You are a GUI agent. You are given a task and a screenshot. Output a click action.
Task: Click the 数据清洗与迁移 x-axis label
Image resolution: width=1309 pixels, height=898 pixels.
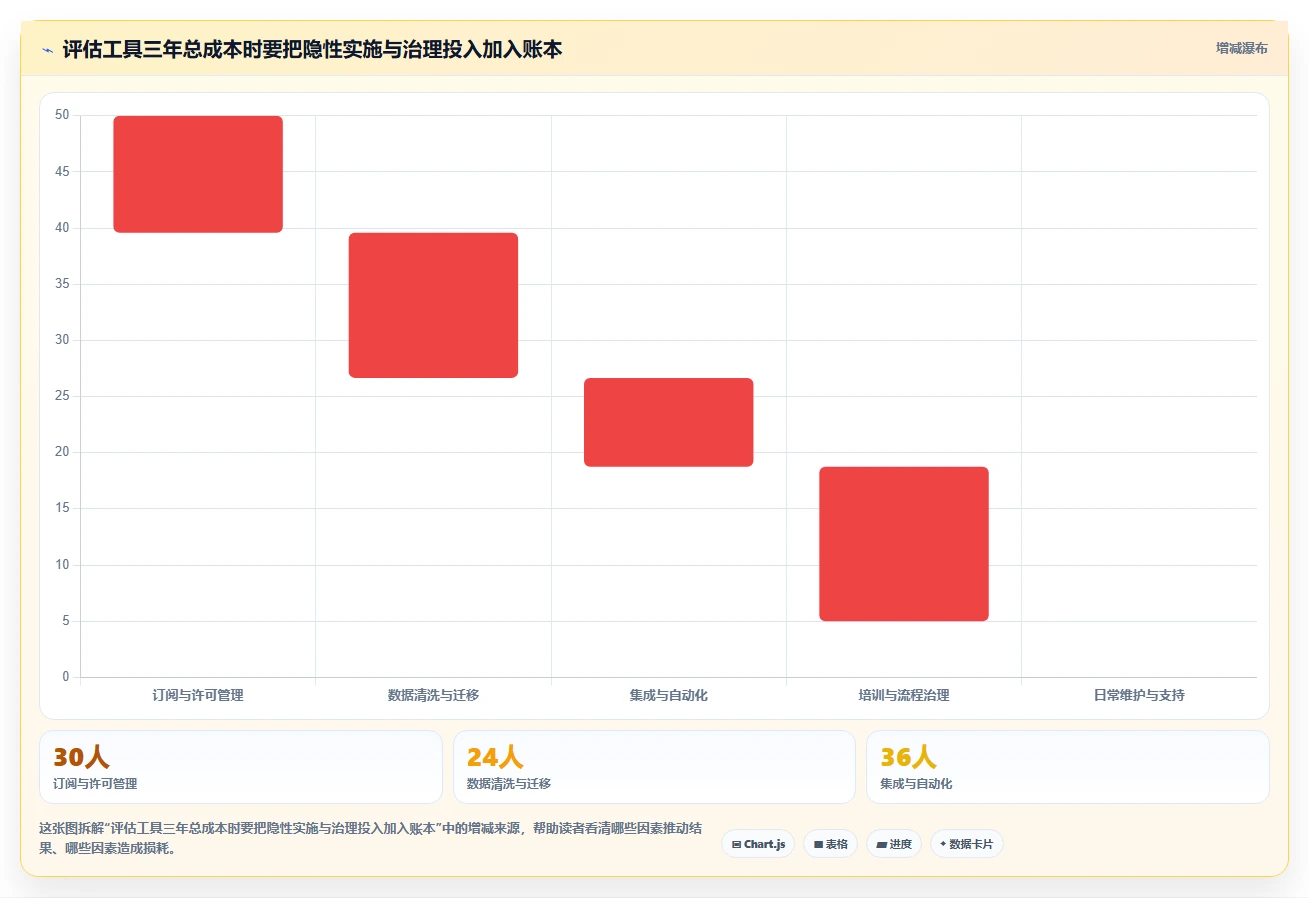click(433, 695)
